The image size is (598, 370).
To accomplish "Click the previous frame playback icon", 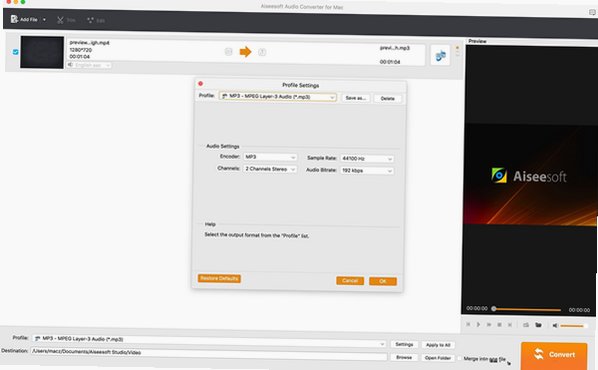I will point(468,324).
